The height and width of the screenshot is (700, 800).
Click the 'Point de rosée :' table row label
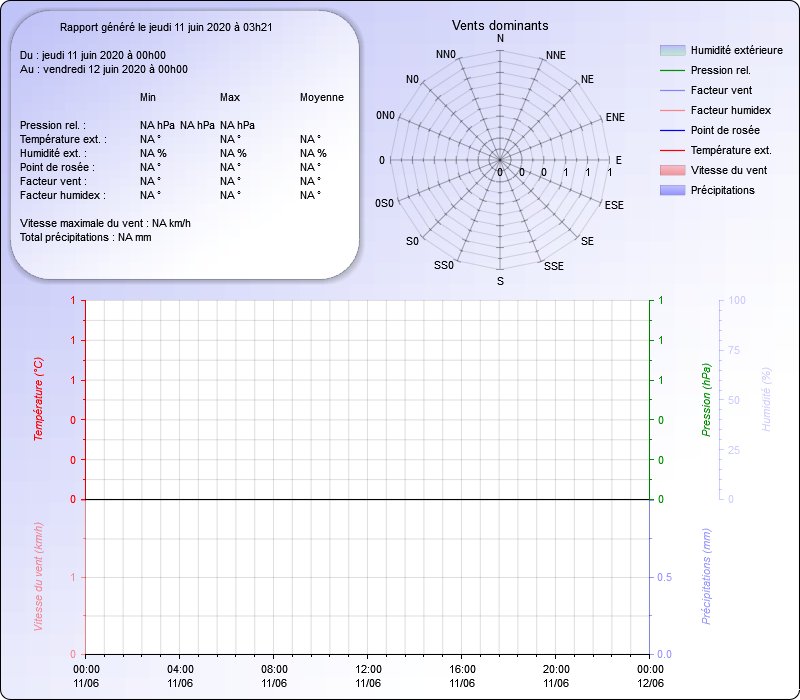click(x=57, y=167)
